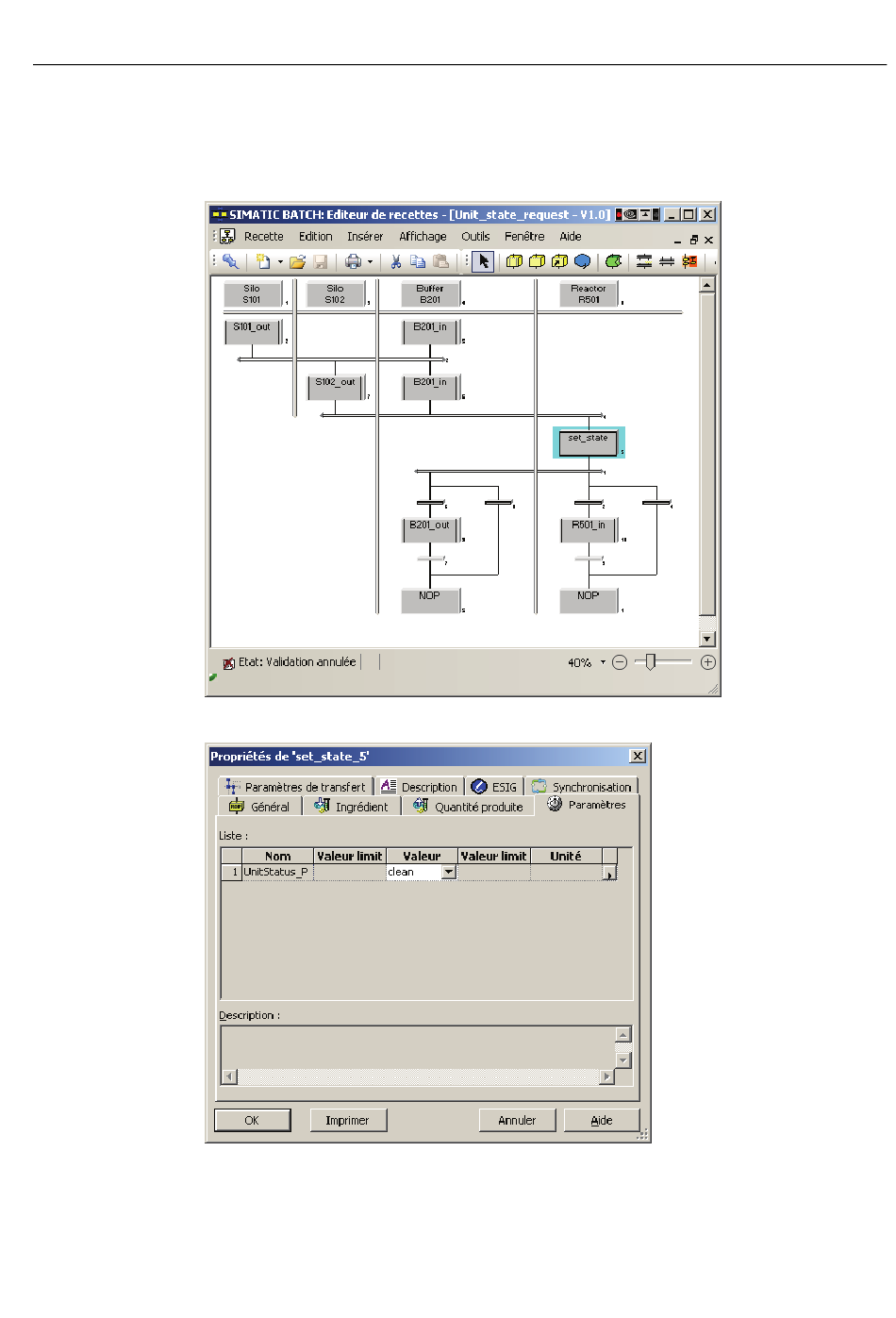Click the validation status icon in the status bar
Viewport: 896px width, 1318px height.
pos(228,663)
